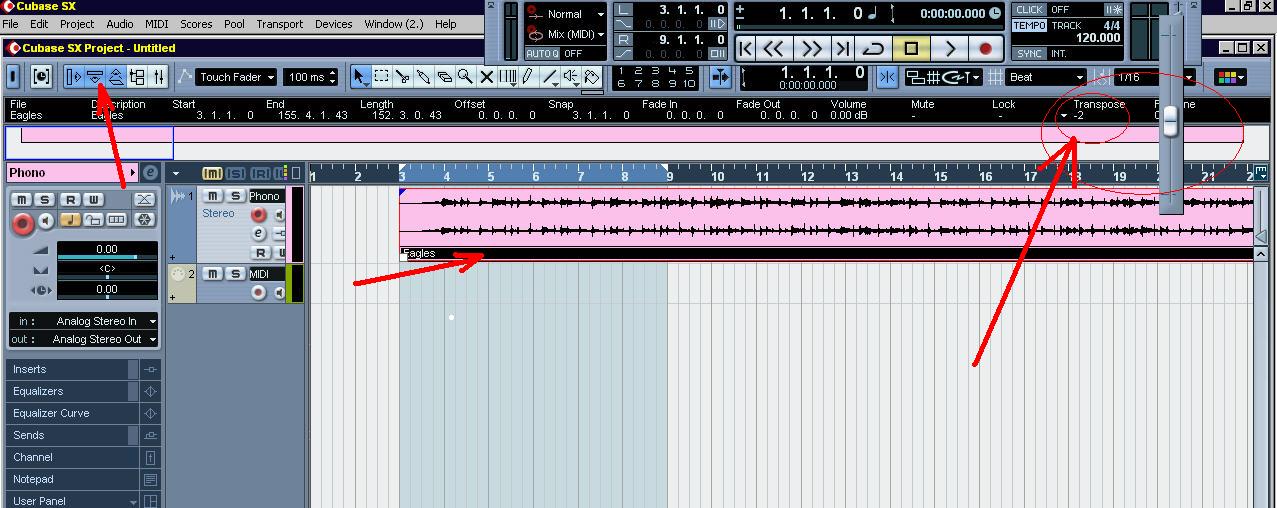Open the Normal record mode dropdown

(x=565, y=14)
